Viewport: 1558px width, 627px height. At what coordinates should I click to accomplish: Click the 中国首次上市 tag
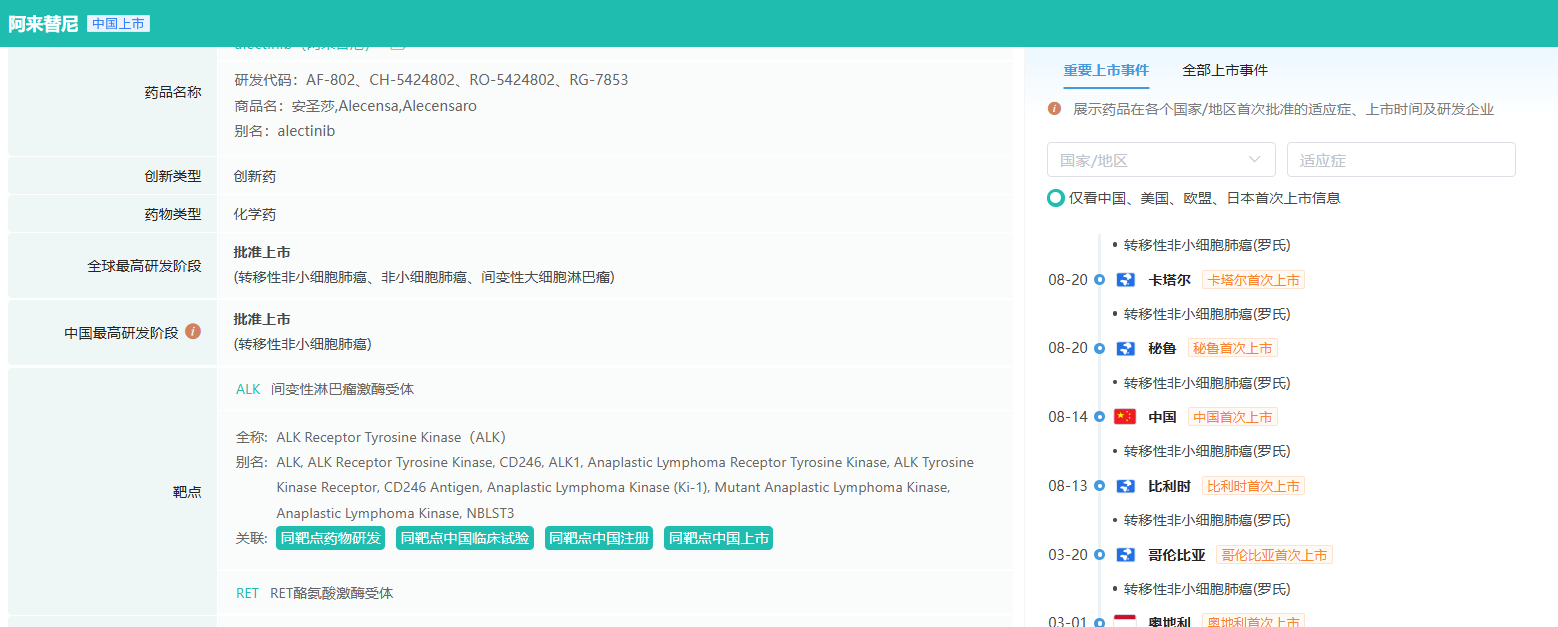pyautogui.click(x=1233, y=417)
